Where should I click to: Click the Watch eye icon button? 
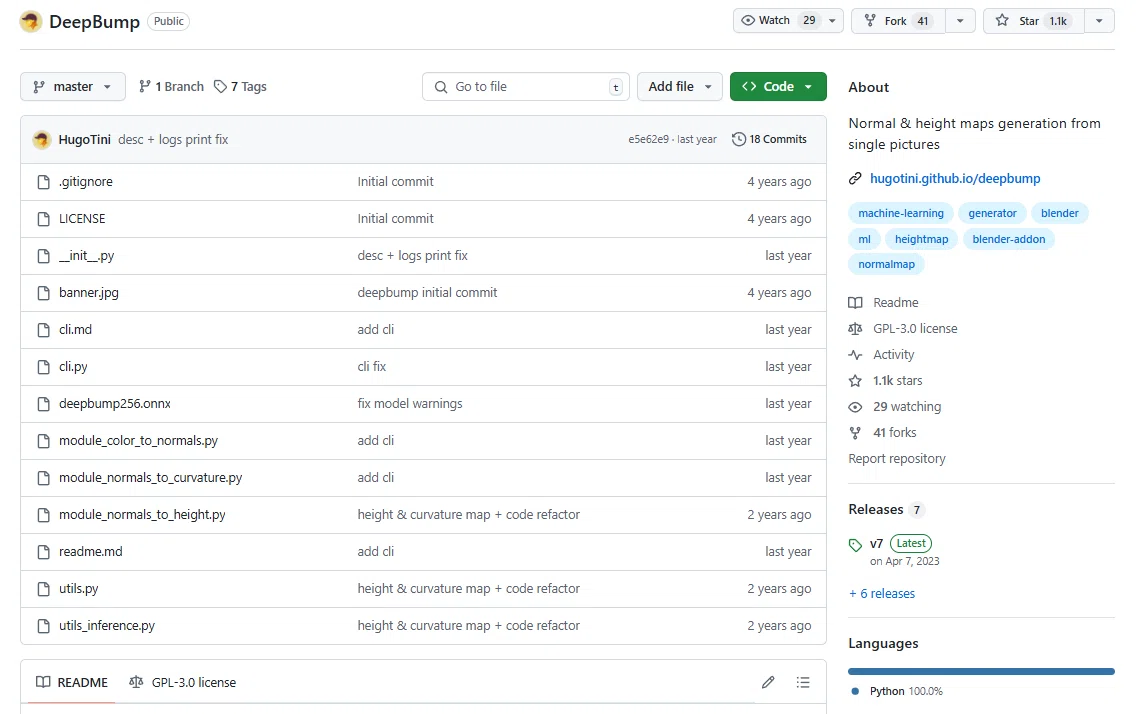click(748, 20)
